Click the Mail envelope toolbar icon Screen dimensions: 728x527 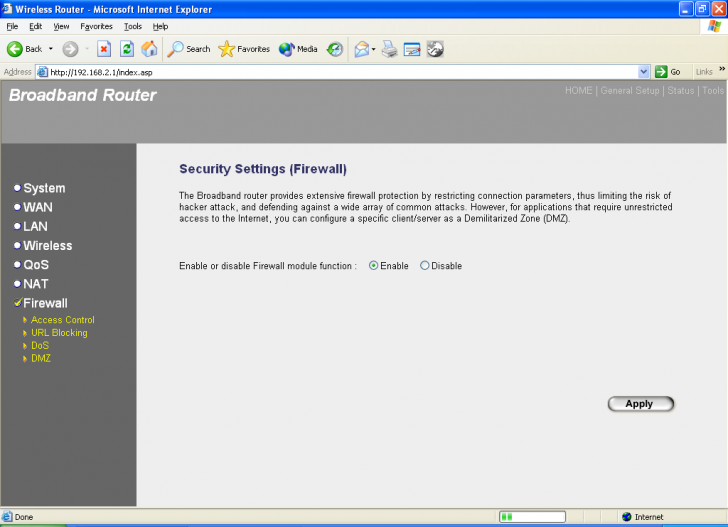[362, 49]
